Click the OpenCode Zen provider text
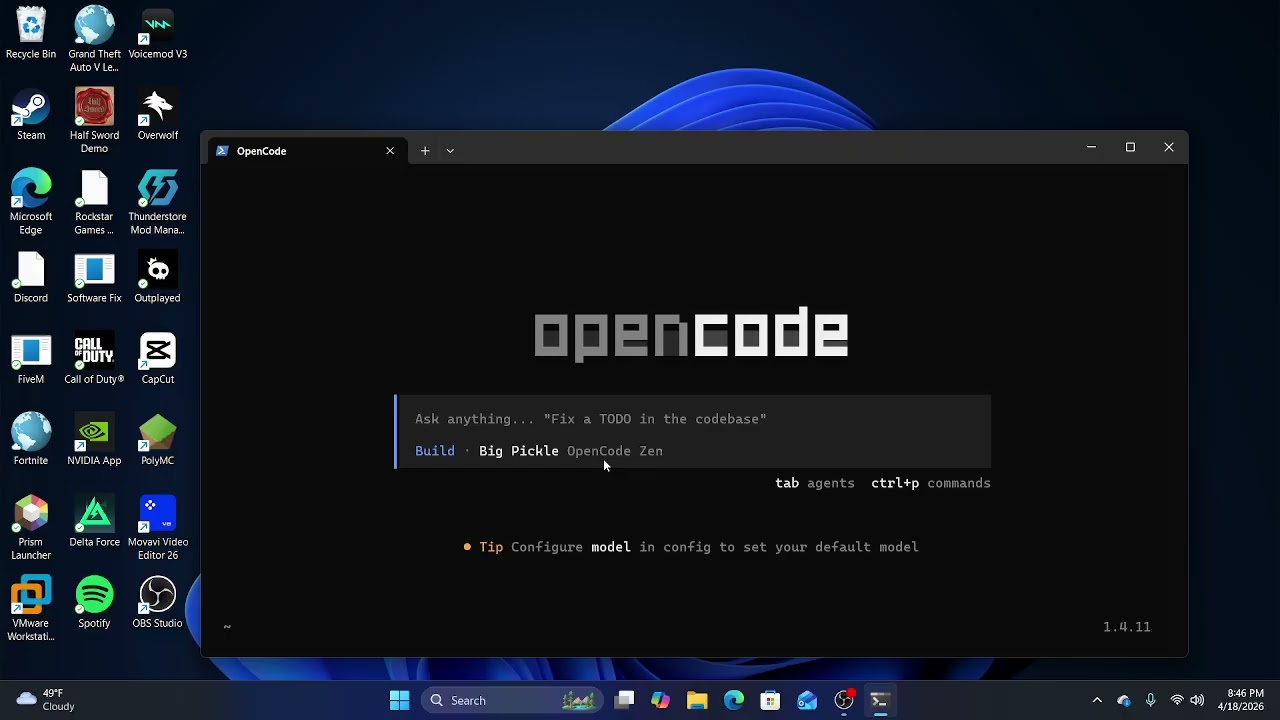The width and height of the screenshot is (1280, 720). pos(615,451)
